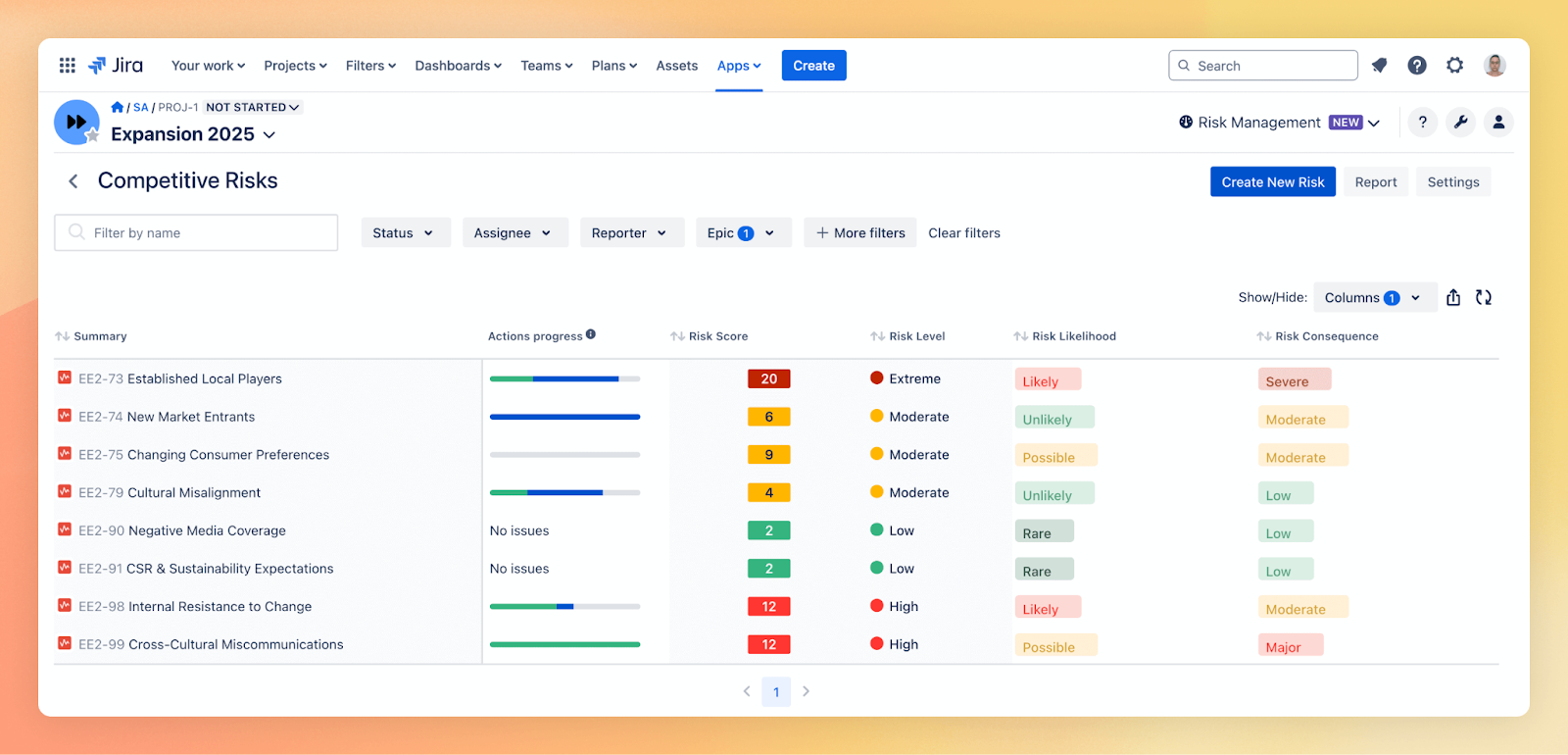1568x755 pixels.
Task: Click the person icon beside the wrench
Action: [1498, 123]
